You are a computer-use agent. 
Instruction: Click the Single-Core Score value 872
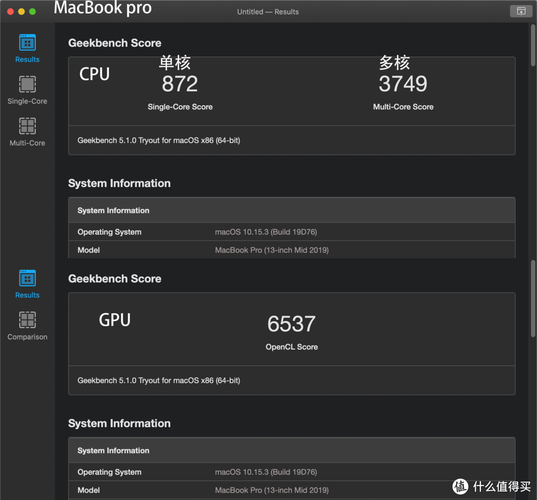[180, 84]
